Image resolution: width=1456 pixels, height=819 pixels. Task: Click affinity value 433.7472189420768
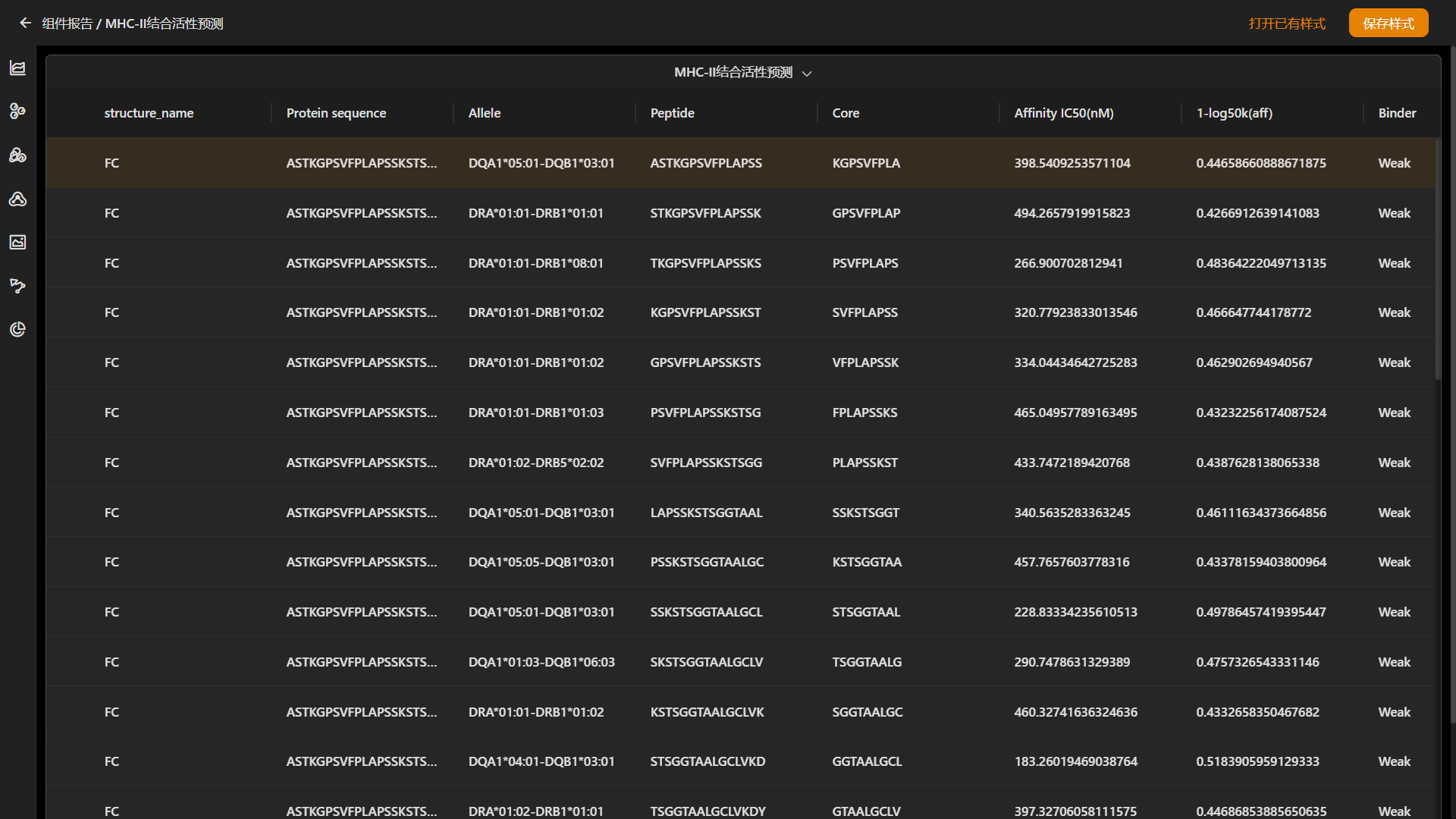(1072, 463)
